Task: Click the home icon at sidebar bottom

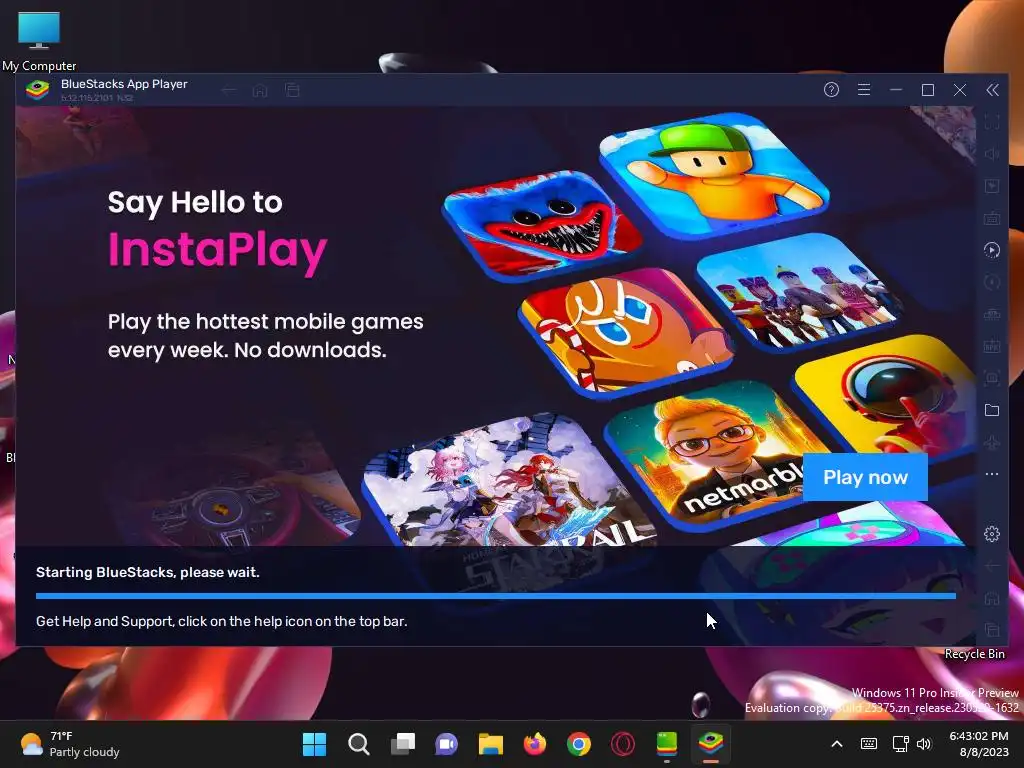Action: click(x=991, y=598)
